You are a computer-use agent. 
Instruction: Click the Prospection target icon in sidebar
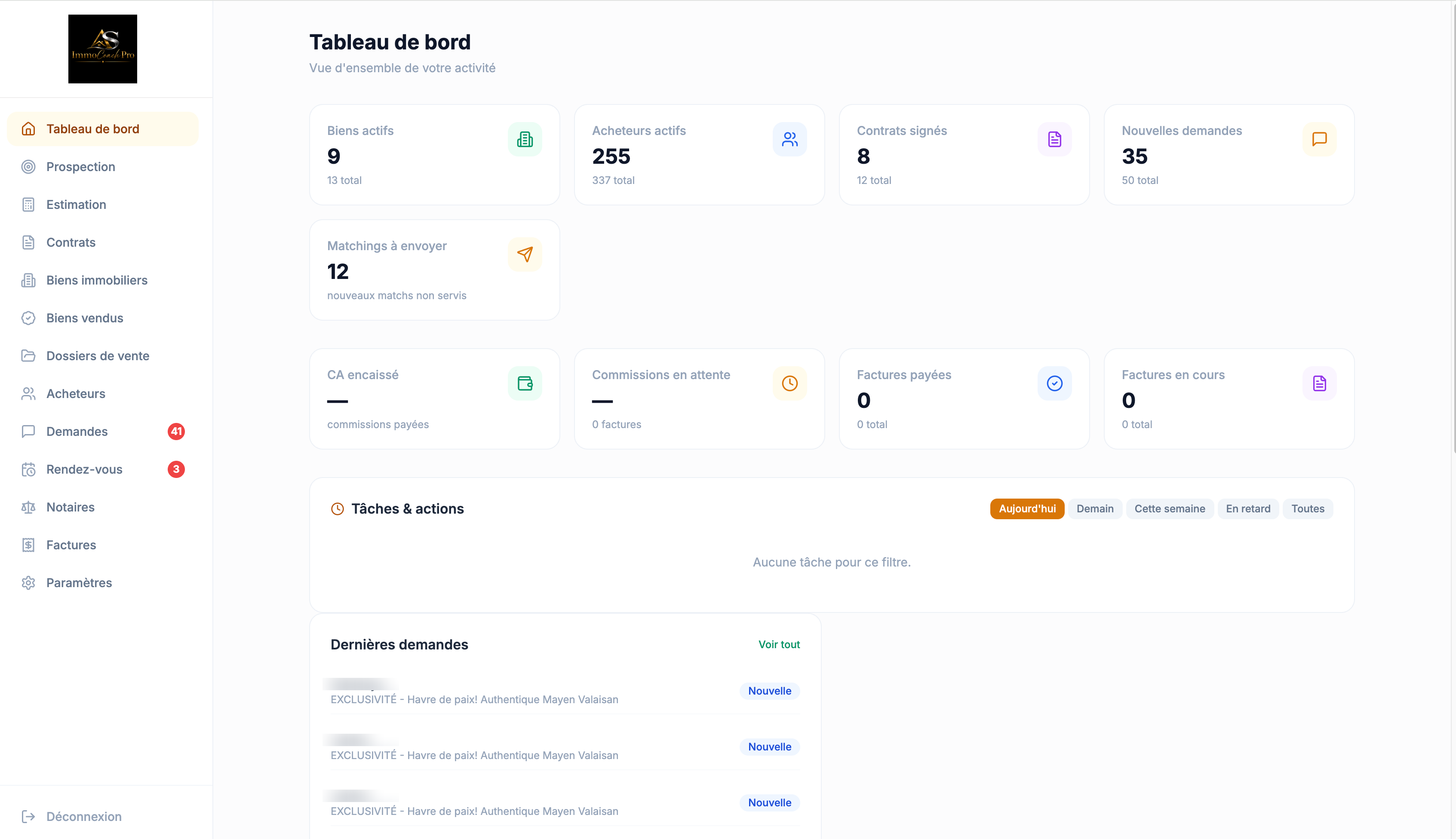coord(28,166)
